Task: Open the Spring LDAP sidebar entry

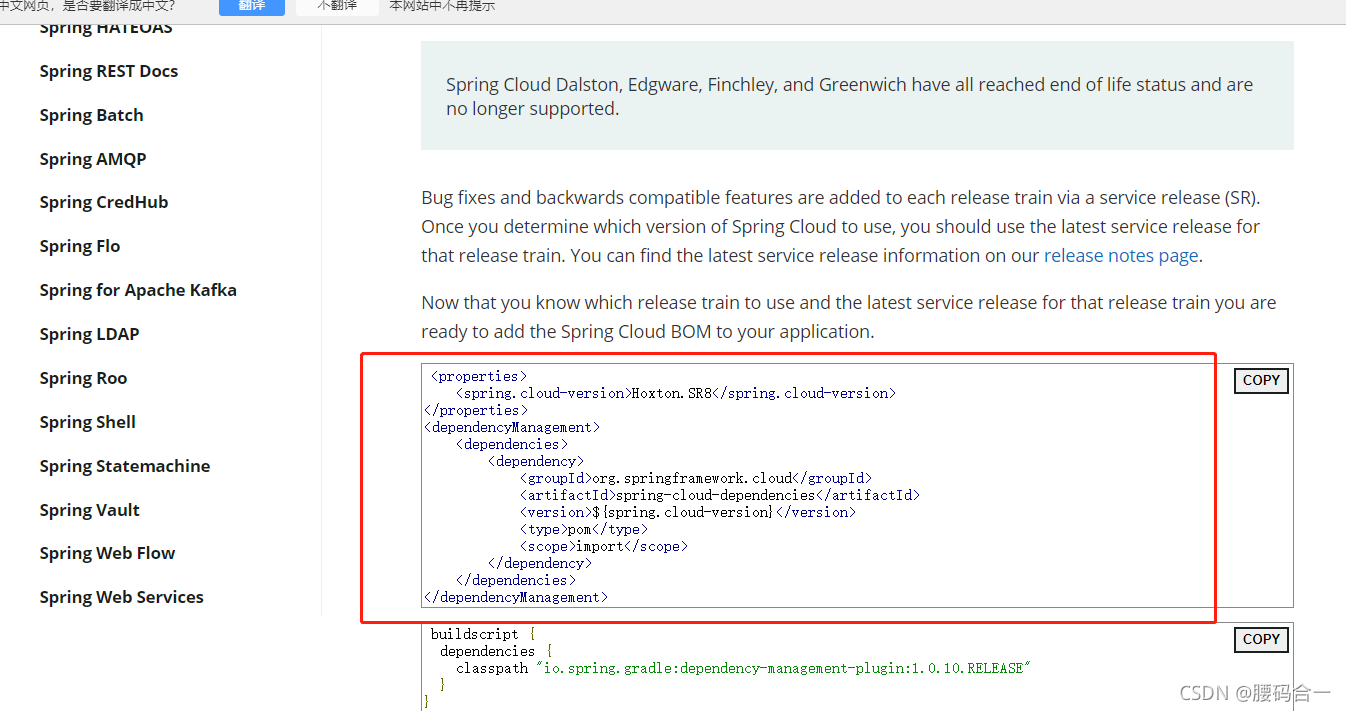Action: [x=89, y=334]
